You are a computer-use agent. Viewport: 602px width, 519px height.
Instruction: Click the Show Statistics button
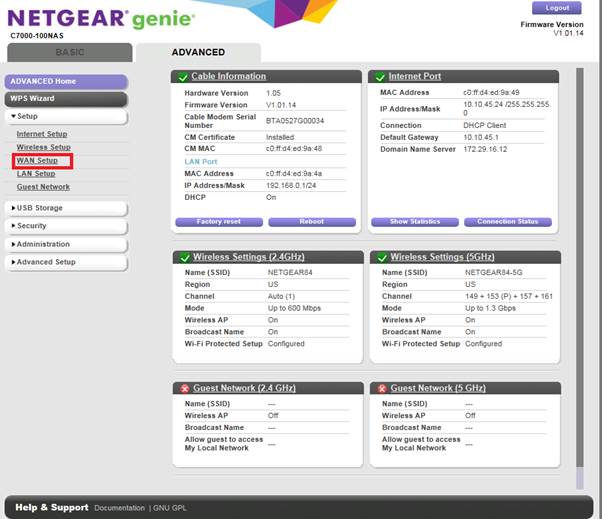[x=415, y=222]
